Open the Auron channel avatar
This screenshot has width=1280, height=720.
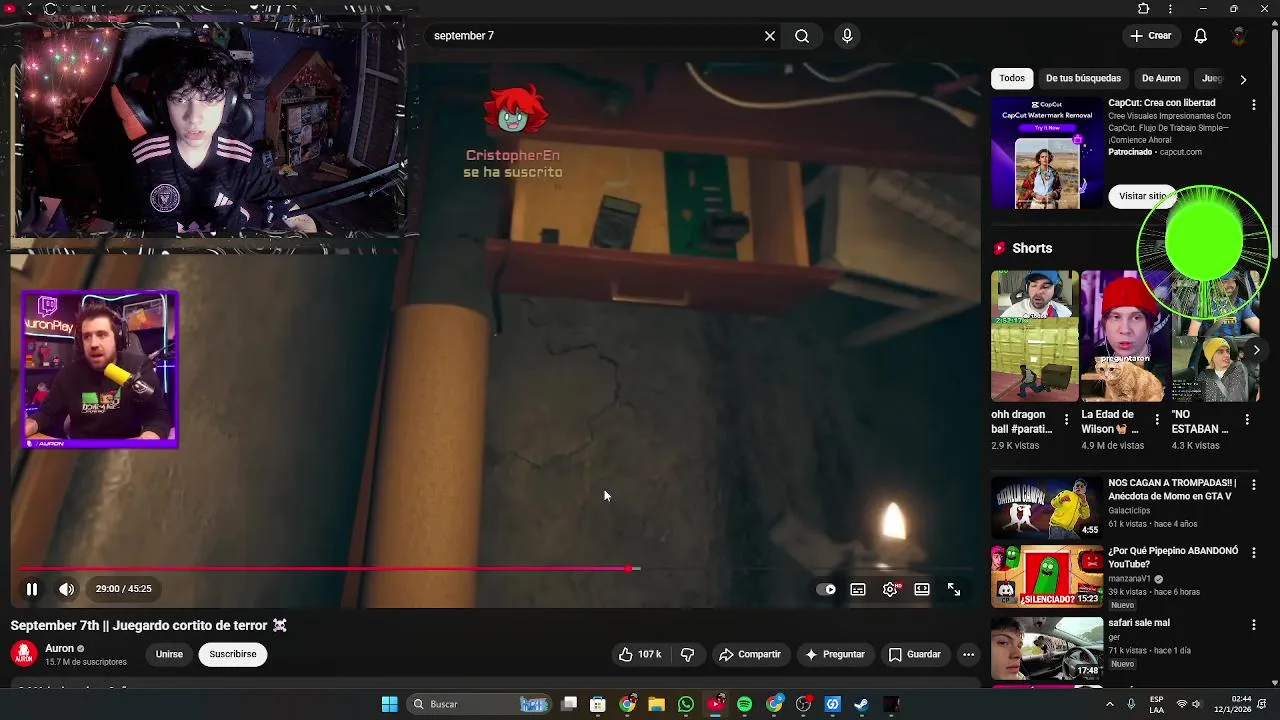click(x=24, y=654)
